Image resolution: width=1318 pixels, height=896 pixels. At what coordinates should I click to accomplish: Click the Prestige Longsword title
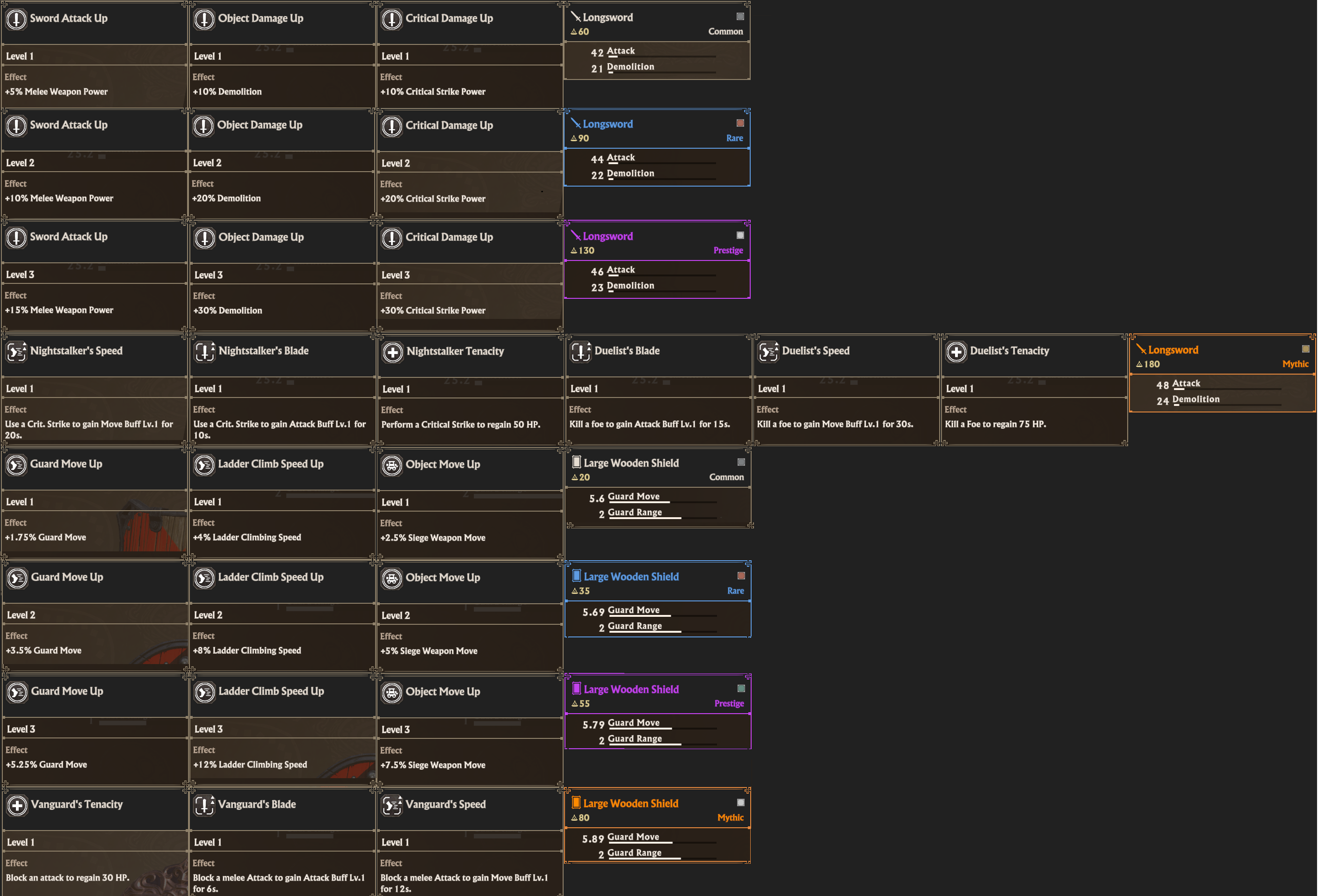608,236
